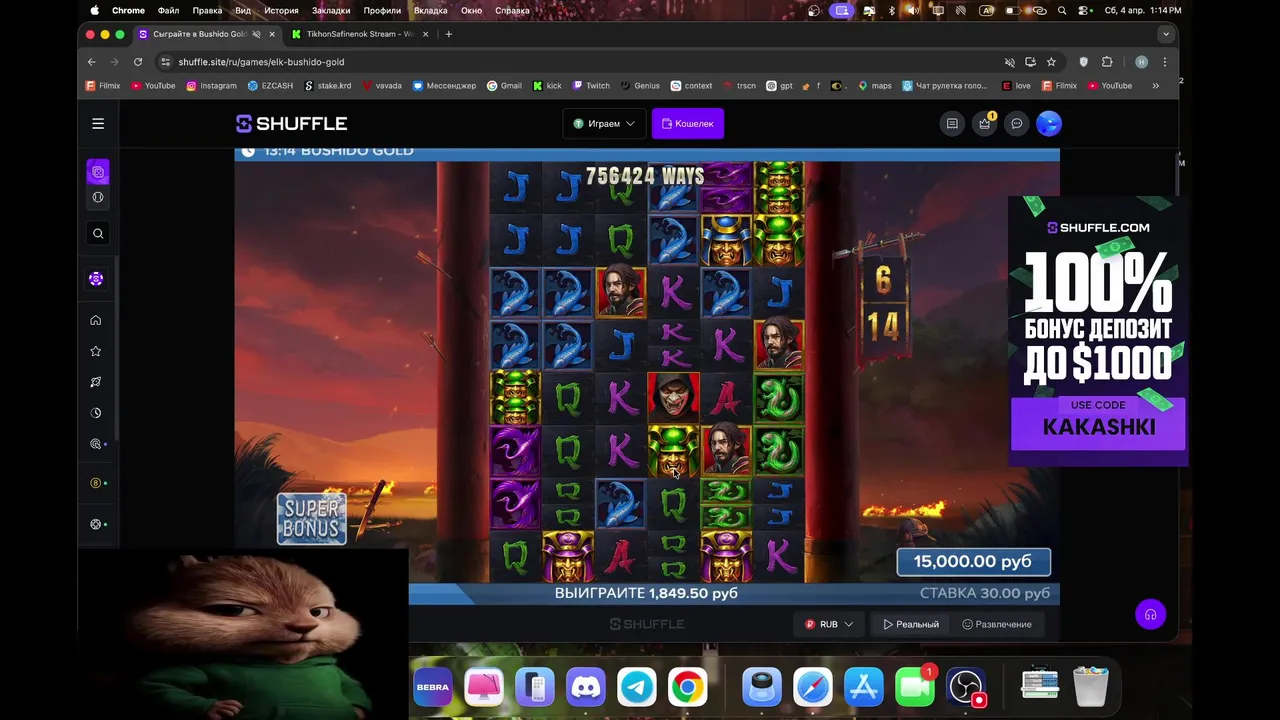This screenshot has width=1280, height=720.
Task: Open the EZCASH bookmark
Action: click(270, 86)
